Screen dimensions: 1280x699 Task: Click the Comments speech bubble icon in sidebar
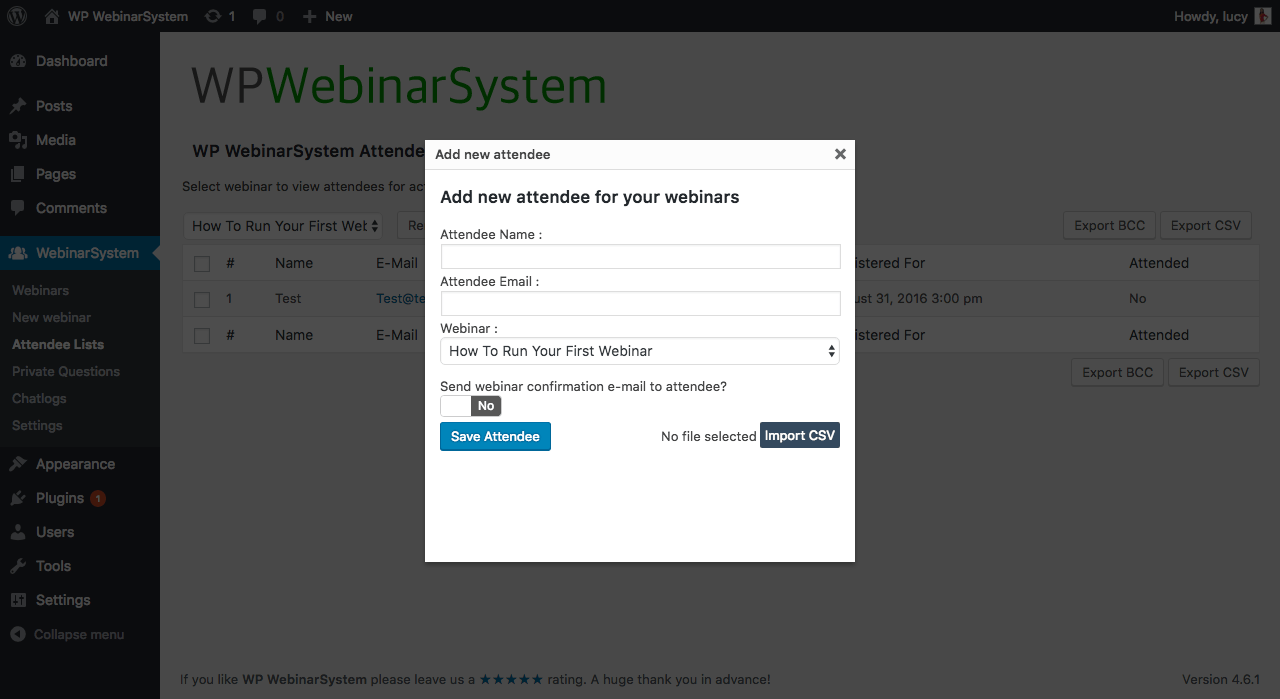pyautogui.click(x=18, y=208)
